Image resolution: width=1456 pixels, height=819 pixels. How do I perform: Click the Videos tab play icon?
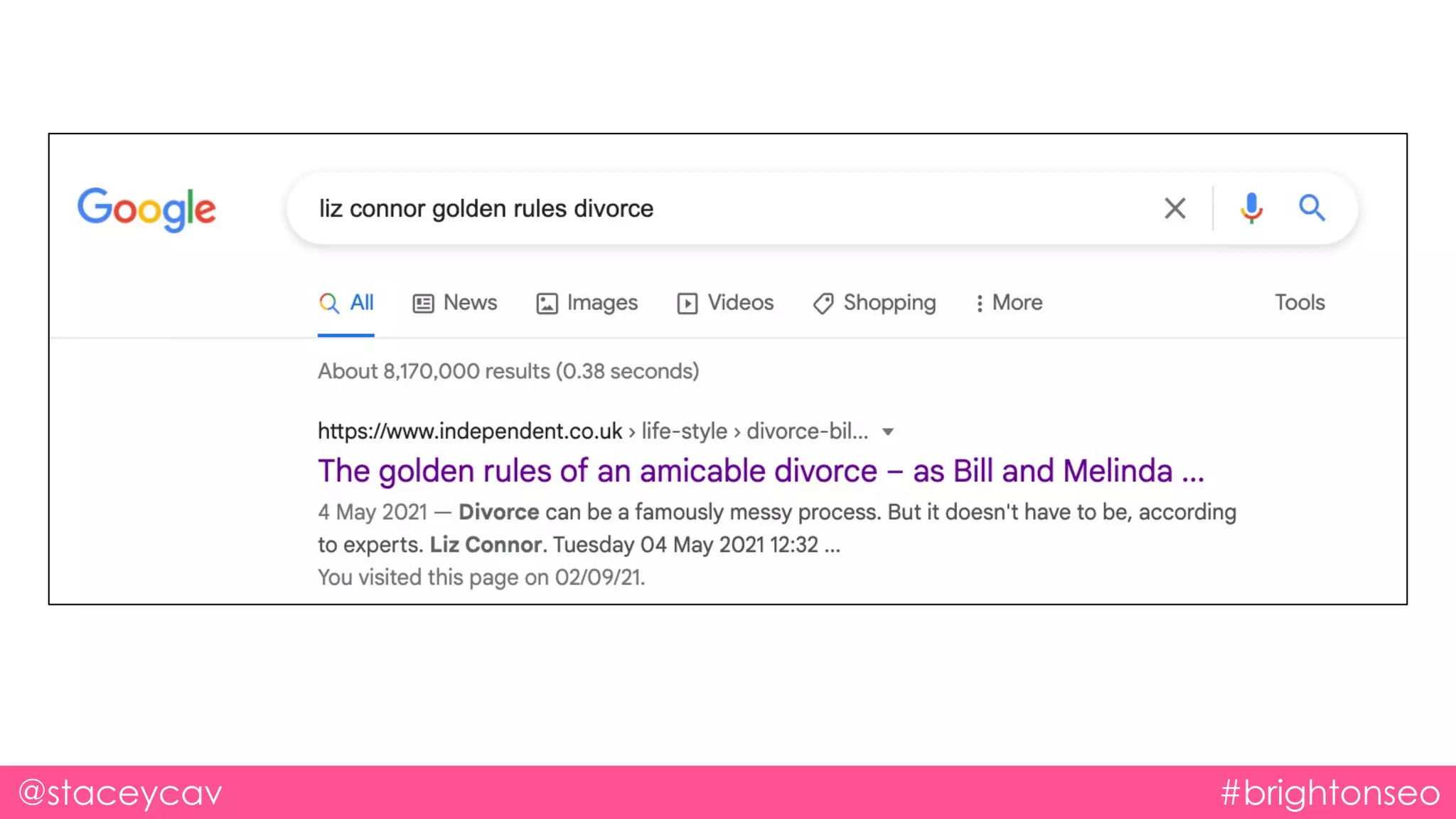point(687,304)
